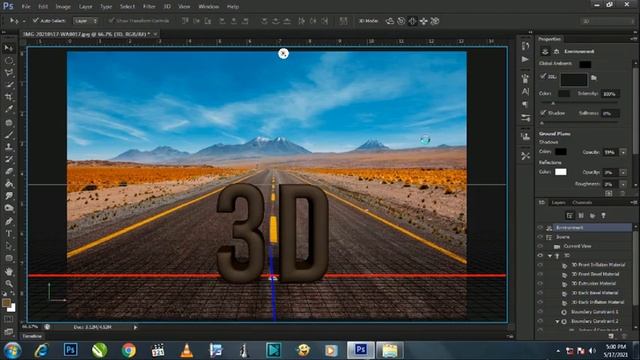Image resolution: width=640 pixels, height=360 pixels.
Task: Open the Auto-Select Layer dropdown
Action: 86,21
